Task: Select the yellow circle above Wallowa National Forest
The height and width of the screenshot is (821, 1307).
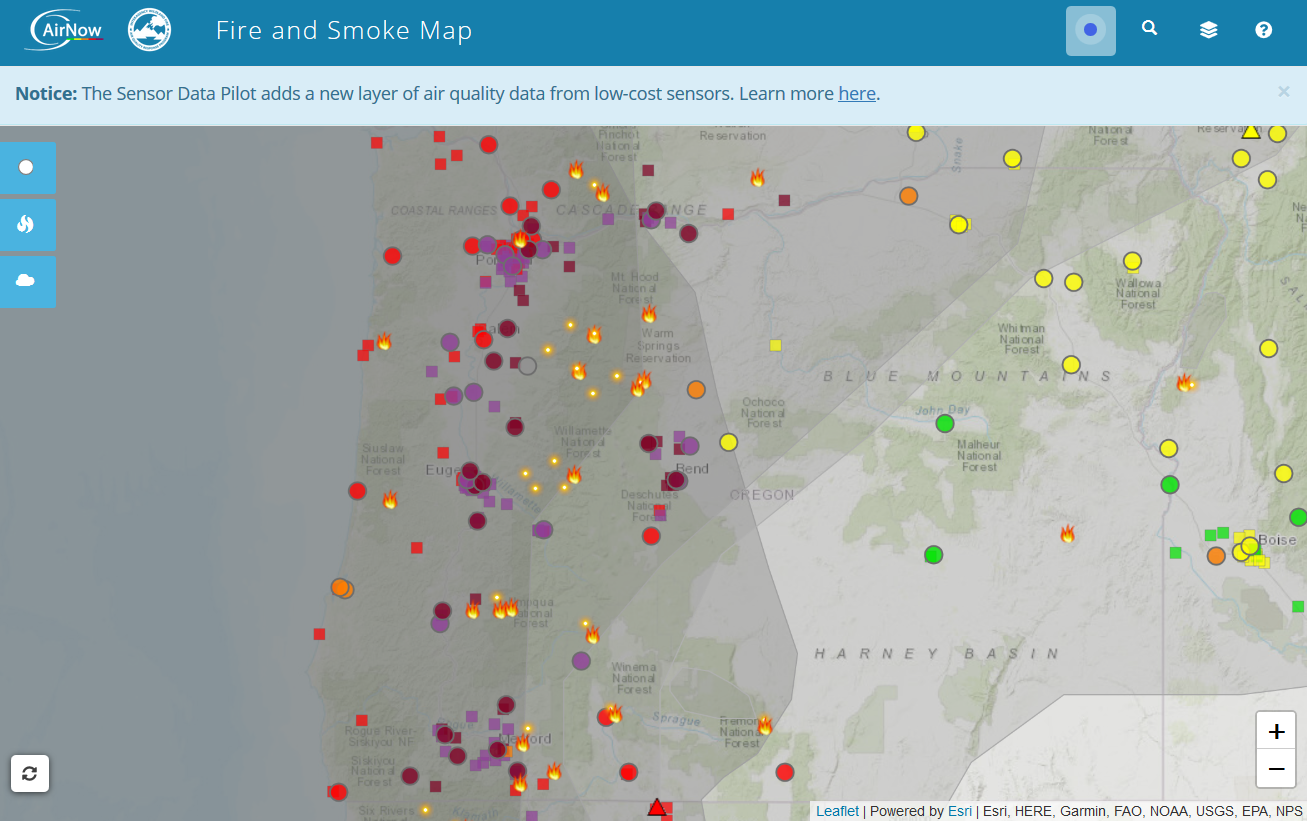Action: pyautogui.click(x=1132, y=261)
